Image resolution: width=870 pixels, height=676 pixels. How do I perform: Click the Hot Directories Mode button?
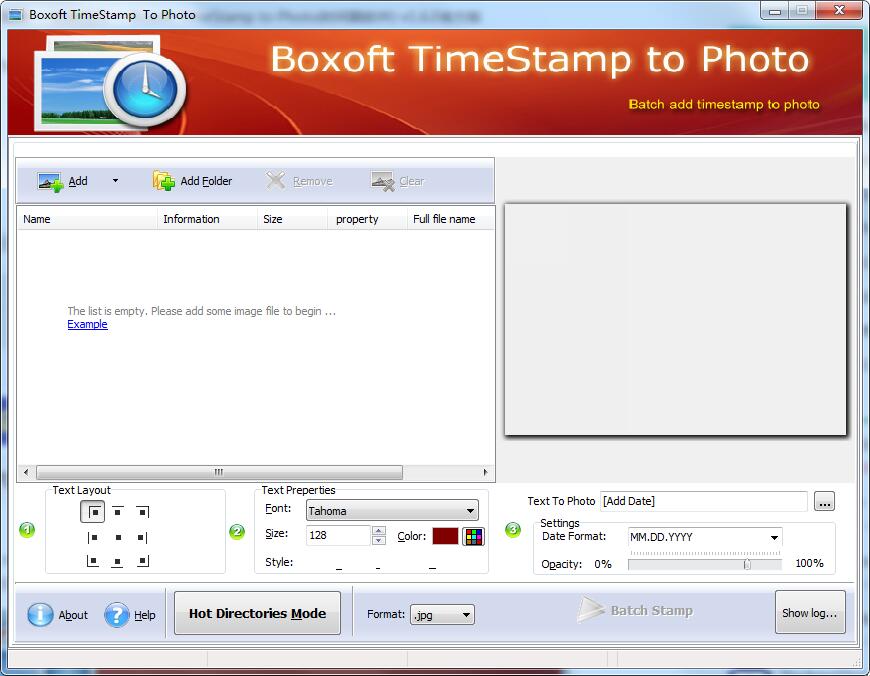pos(257,613)
